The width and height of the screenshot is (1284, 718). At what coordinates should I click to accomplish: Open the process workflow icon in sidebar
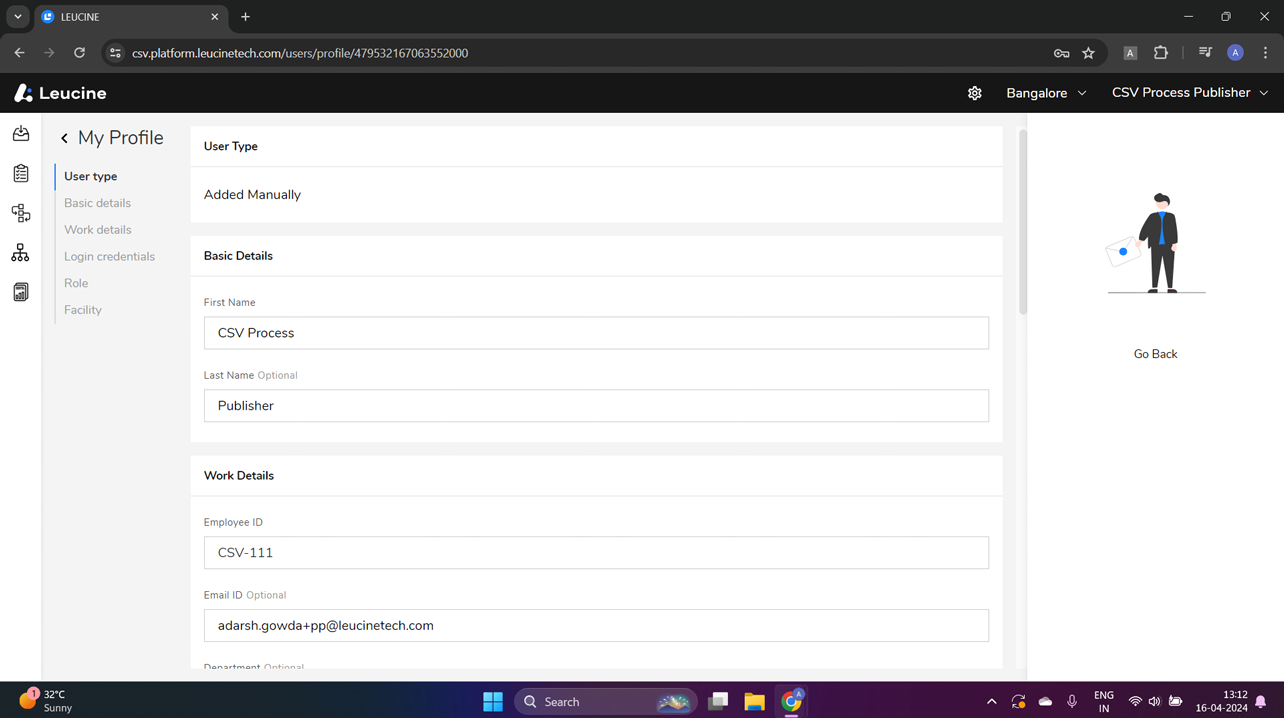[21, 213]
